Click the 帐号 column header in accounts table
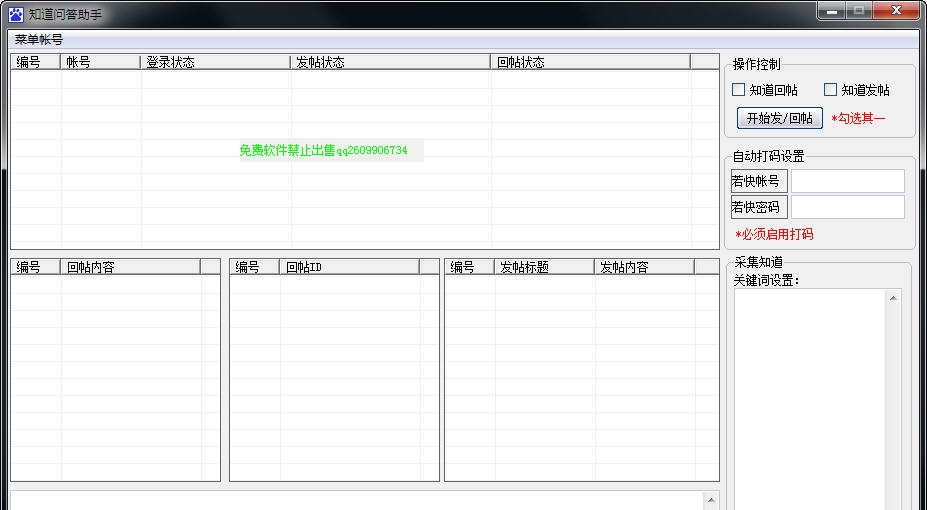This screenshot has height=510, width=927. 101,62
